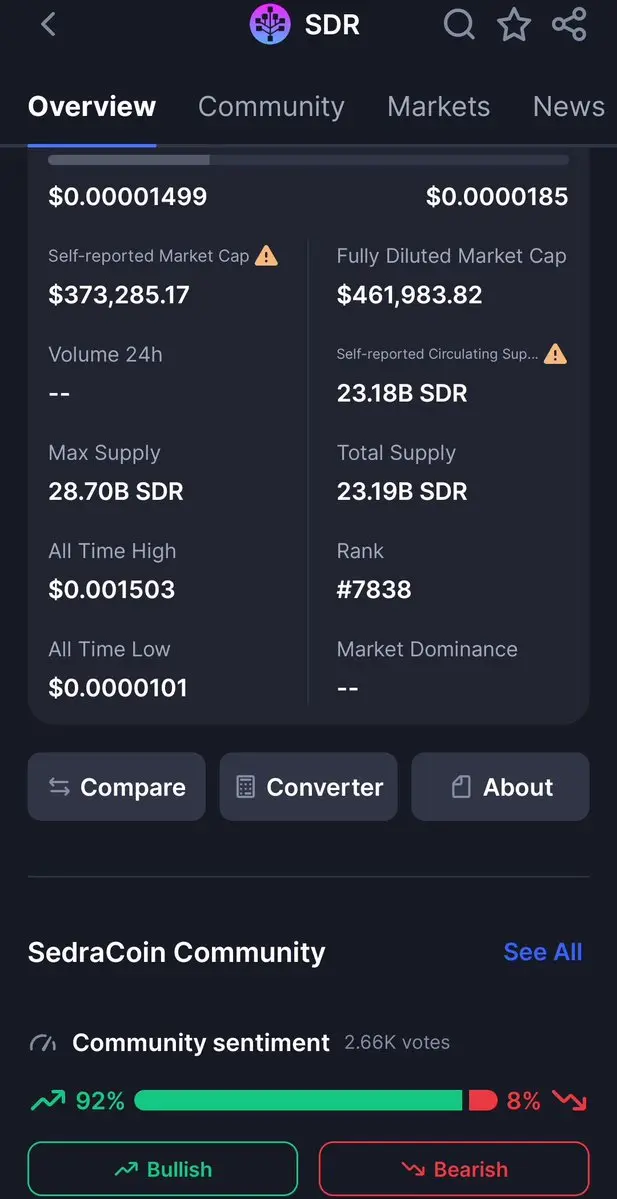Viewport: 617px width, 1199px height.
Task: Select the Overview tab
Action: pyautogui.click(x=92, y=106)
